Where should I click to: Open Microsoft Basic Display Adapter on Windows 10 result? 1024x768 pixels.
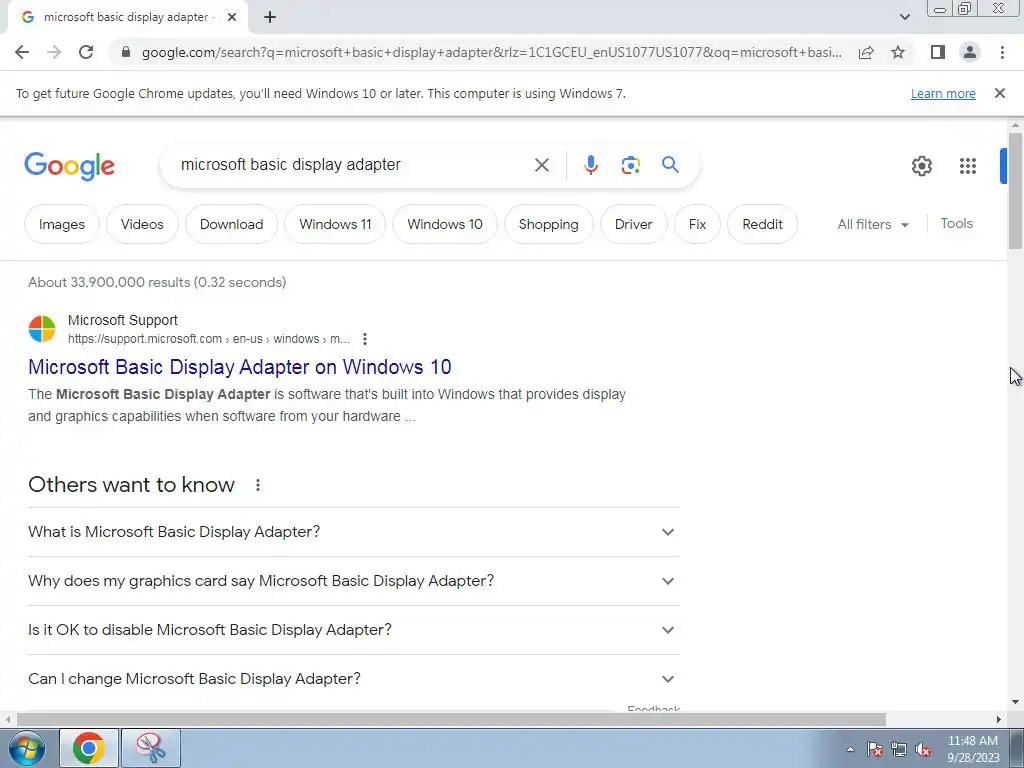240,366
